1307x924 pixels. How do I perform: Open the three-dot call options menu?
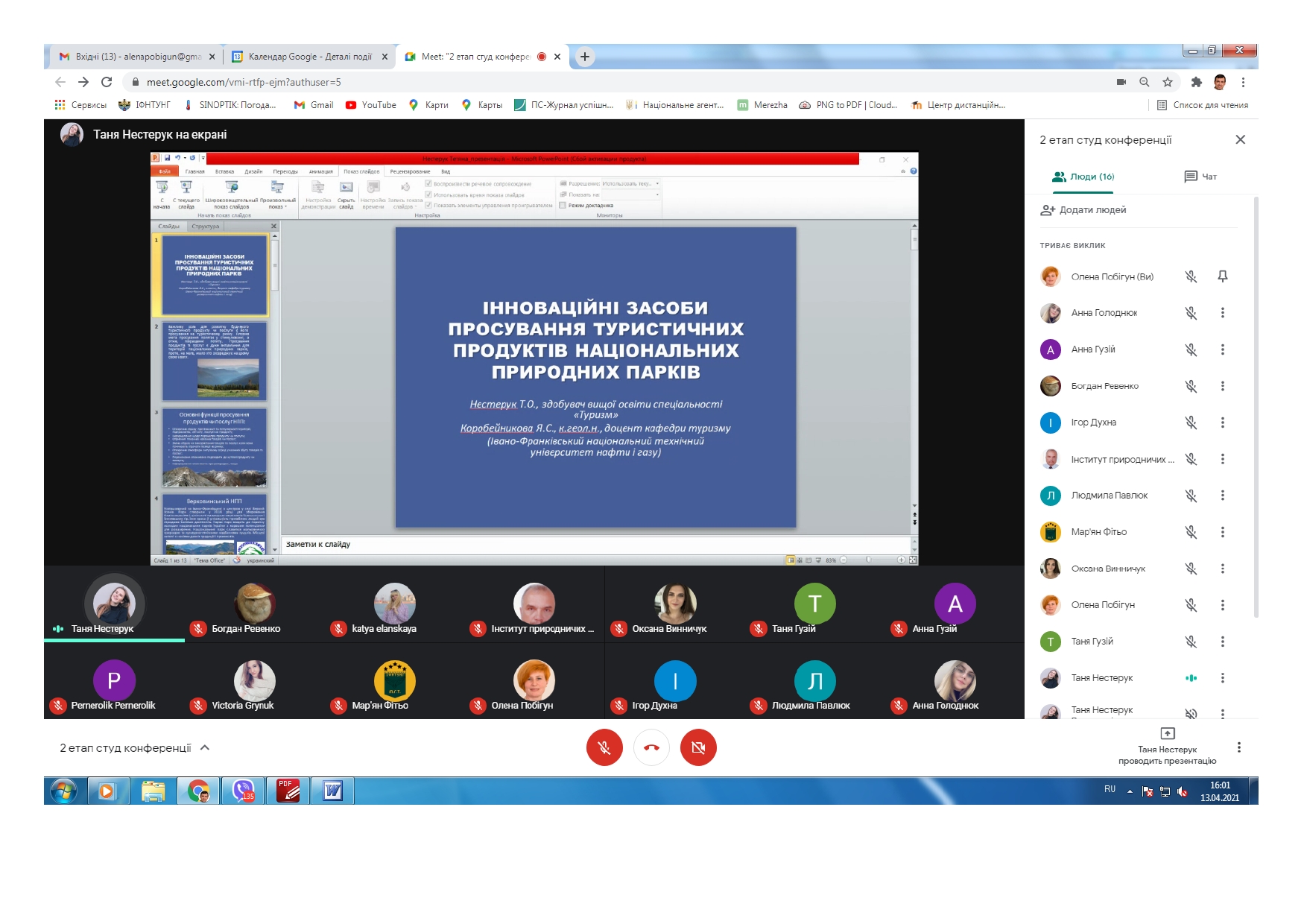point(1238,747)
